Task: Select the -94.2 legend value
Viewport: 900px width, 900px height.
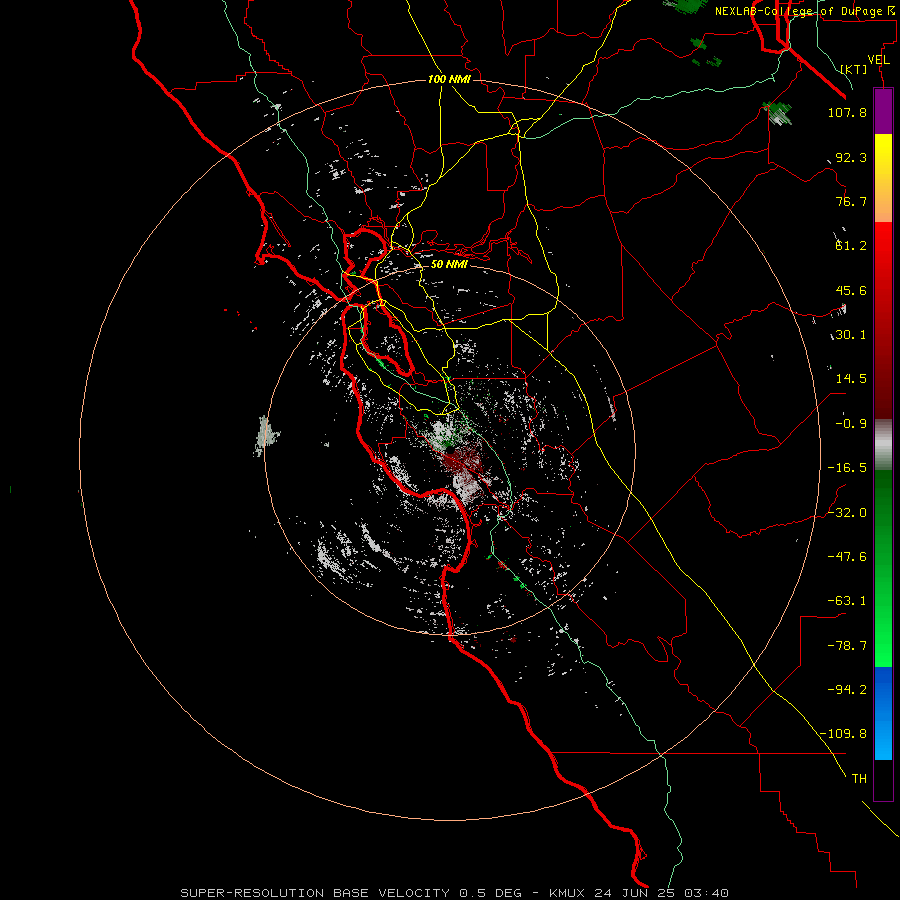Action: pos(847,689)
